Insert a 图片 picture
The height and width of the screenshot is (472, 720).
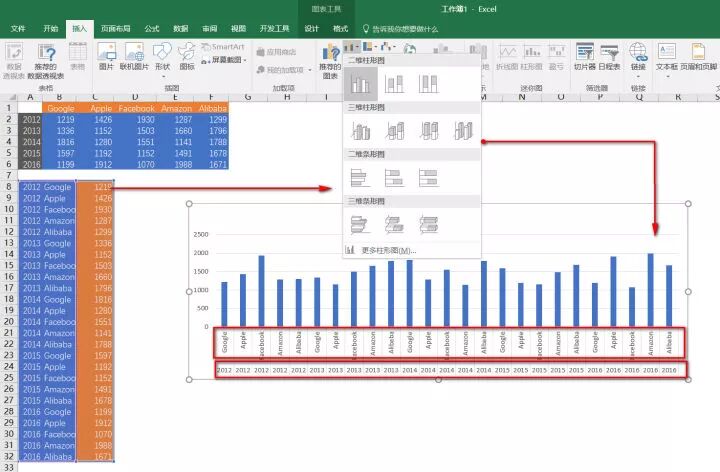(x=107, y=57)
